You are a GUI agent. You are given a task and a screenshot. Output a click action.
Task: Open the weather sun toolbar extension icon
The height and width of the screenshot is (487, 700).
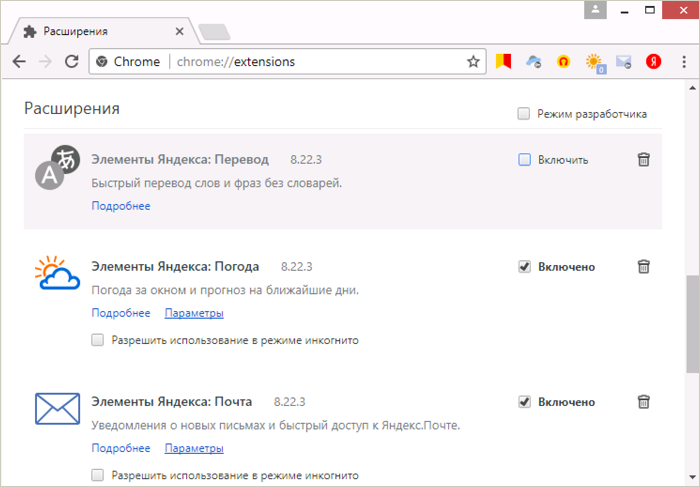coord(595,63)
